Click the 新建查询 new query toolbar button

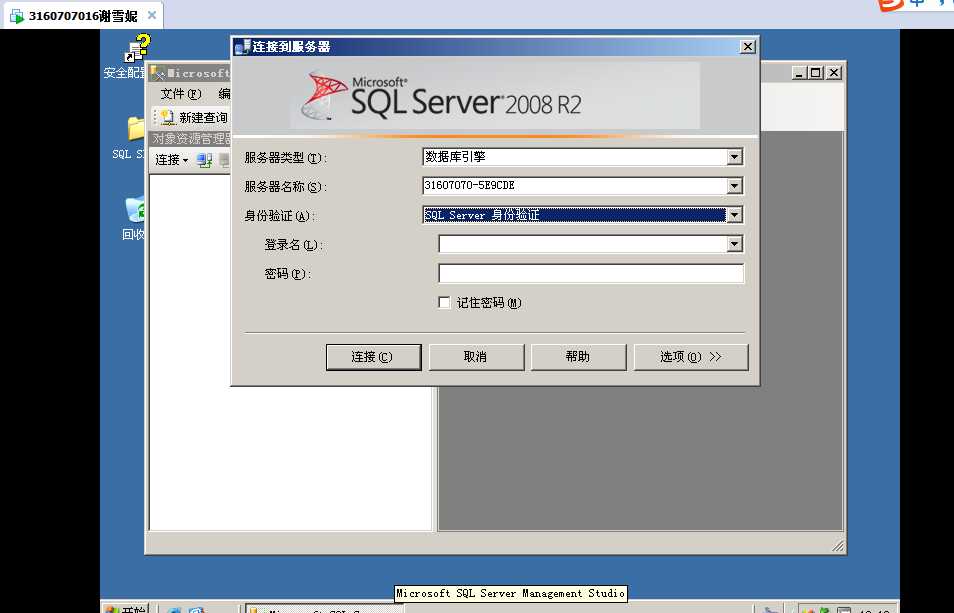(195, 117)
